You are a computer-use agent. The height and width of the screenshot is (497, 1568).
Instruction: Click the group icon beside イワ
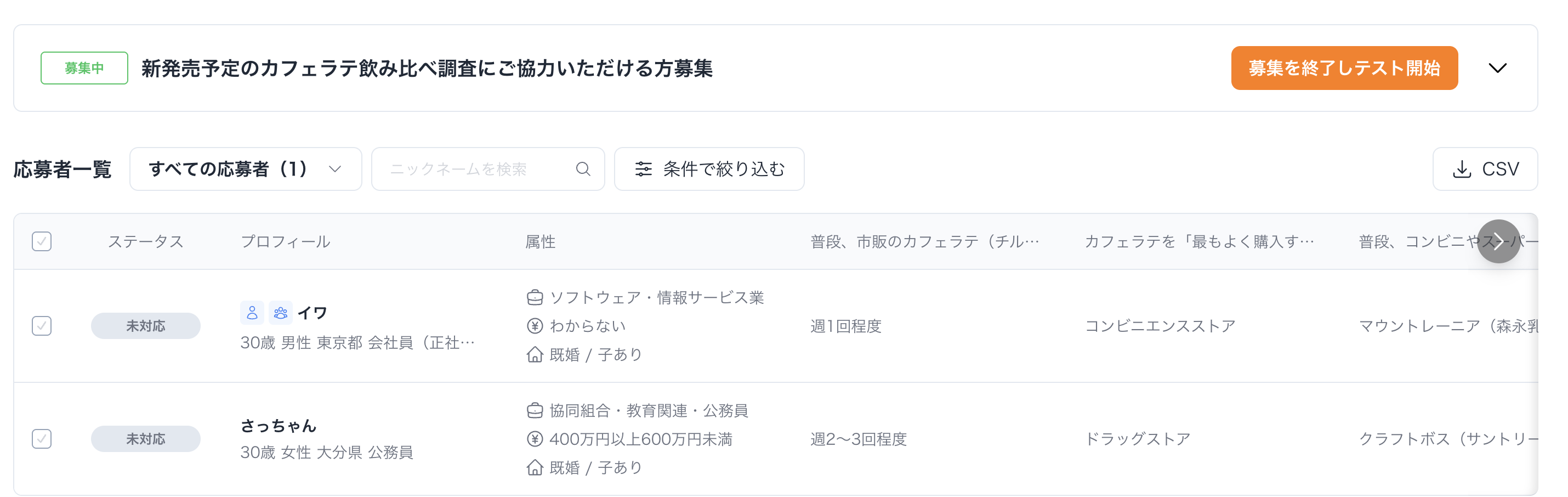[x=281, y=313]
